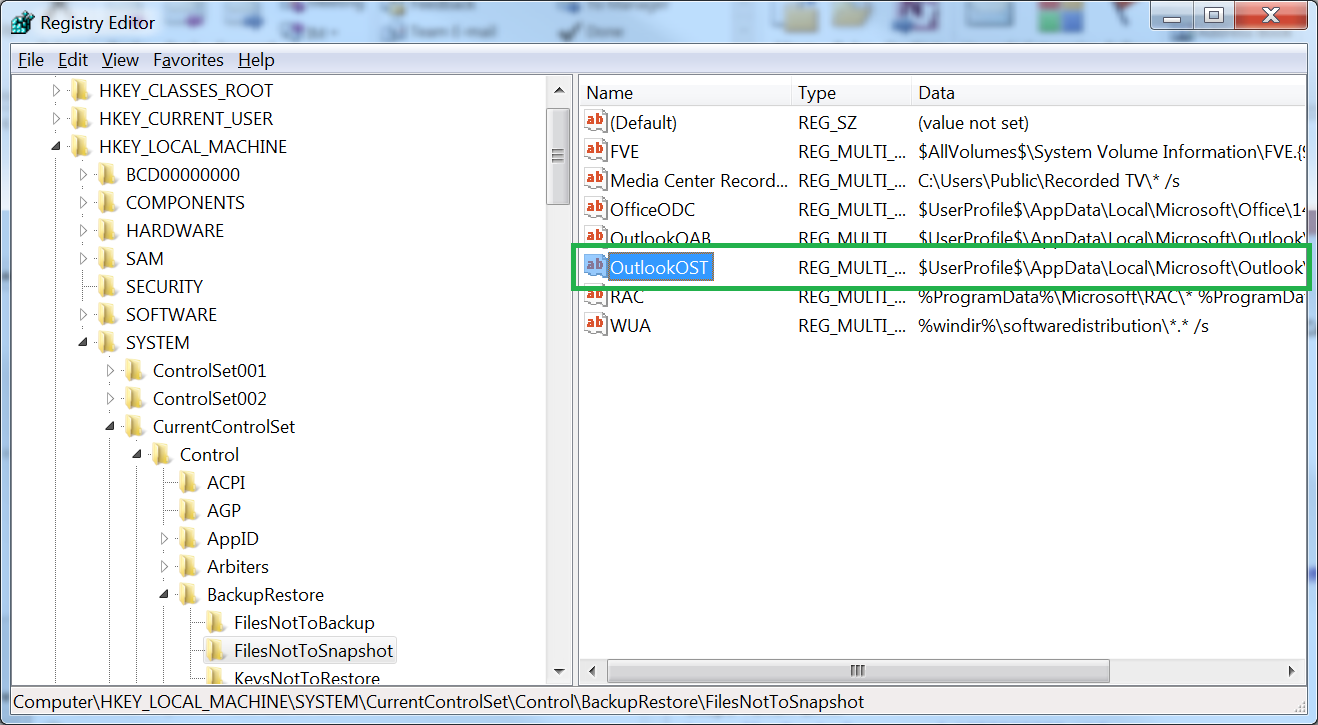The height and width of the screenshot is (725, 1318).
Task: Click the values pane scroll right arrow
Action: 1294,670
